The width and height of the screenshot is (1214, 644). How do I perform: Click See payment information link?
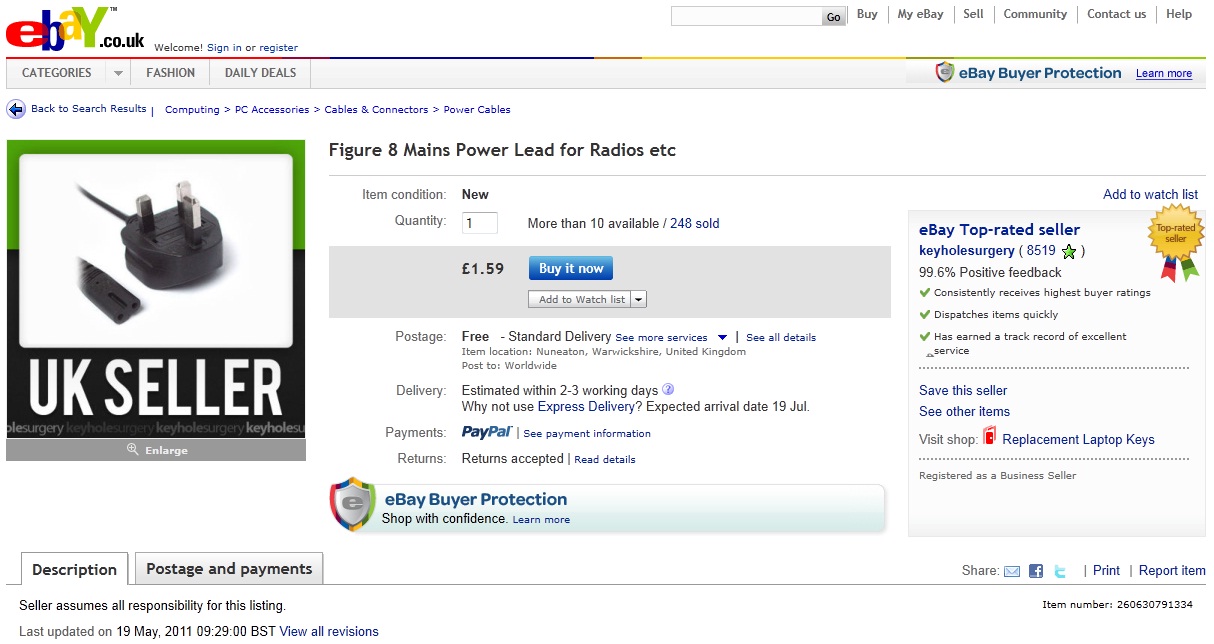click(587, 434)
